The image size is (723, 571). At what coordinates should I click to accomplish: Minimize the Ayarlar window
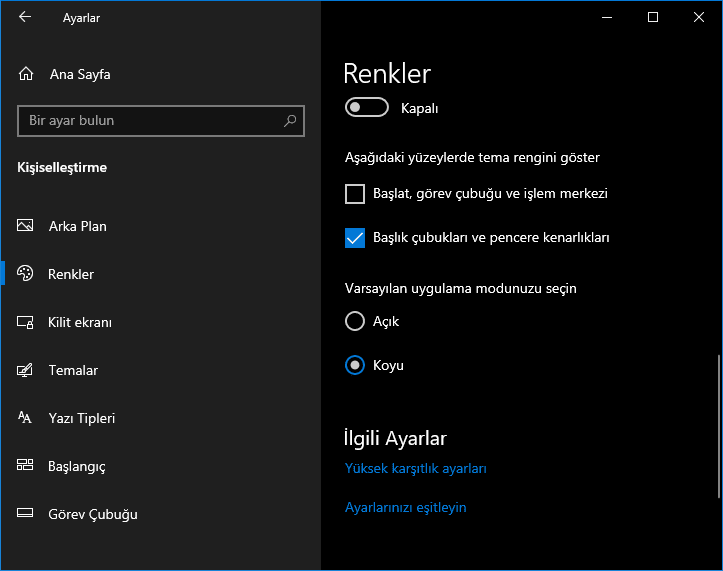point(607,17)
